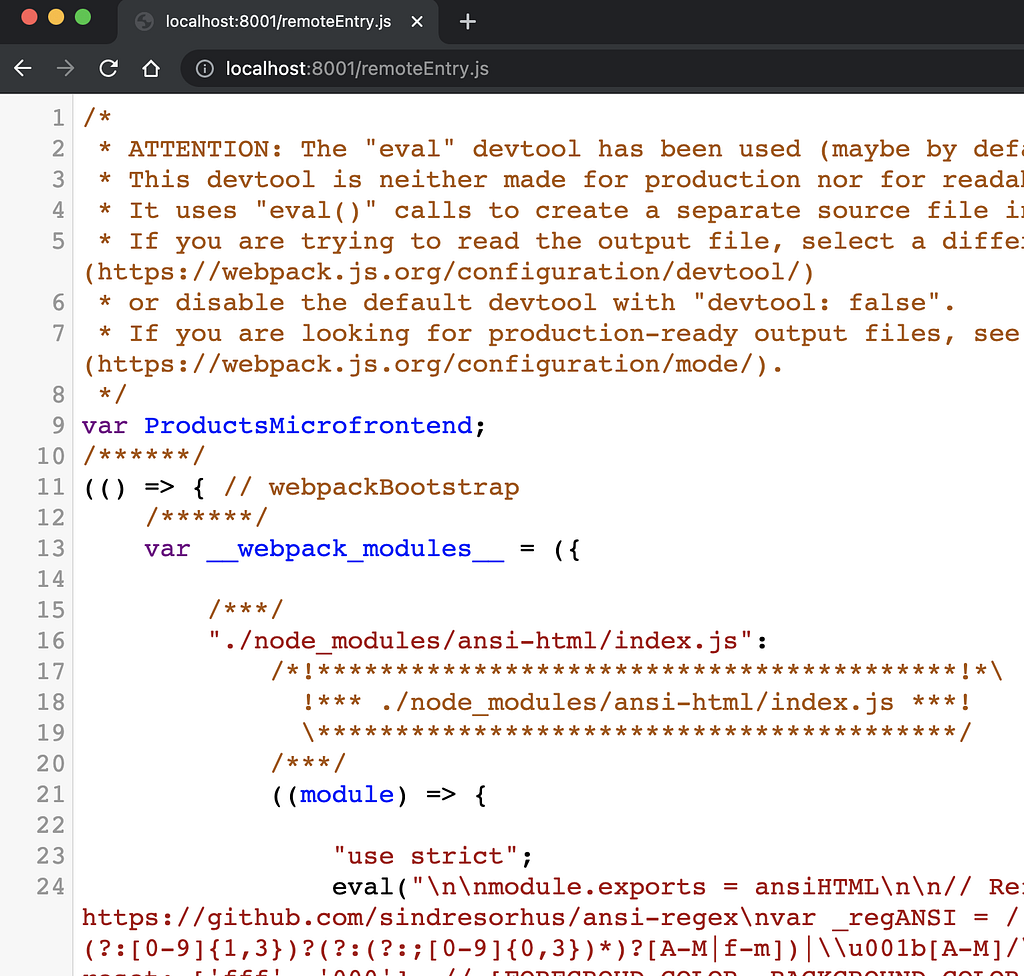The width and height of the screenshot is (1024, 976).
Task: Click the 'If you are trying to read' comment
Action: point(560,241)
